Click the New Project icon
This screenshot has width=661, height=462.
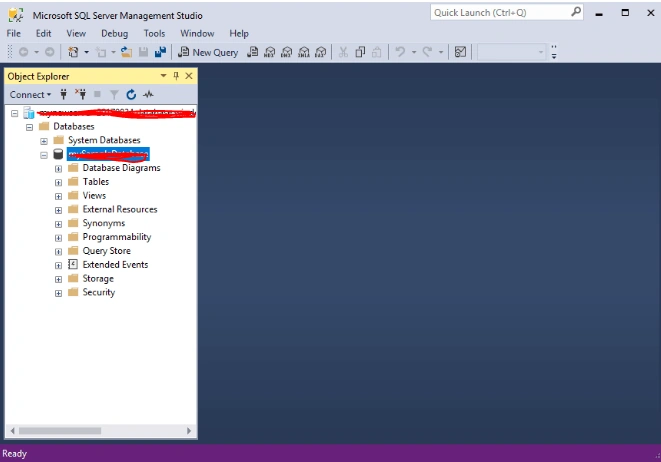coord(73,52)
